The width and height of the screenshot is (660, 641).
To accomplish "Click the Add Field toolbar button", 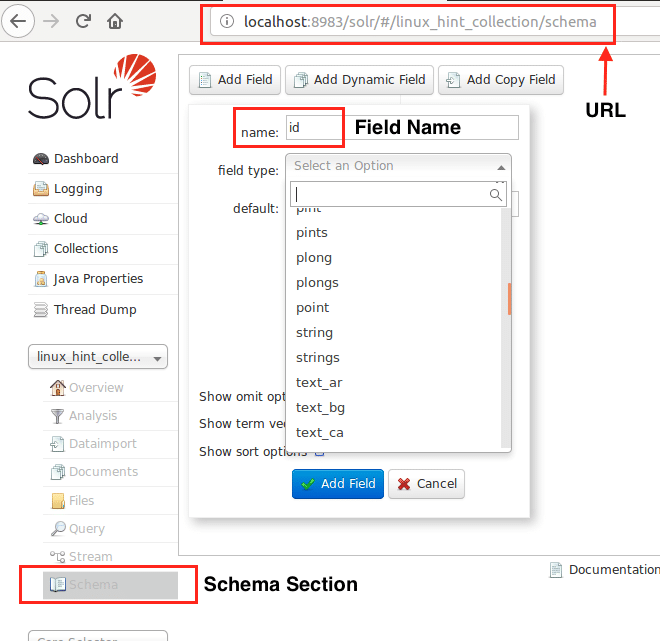I will click(x=235, y=80).
